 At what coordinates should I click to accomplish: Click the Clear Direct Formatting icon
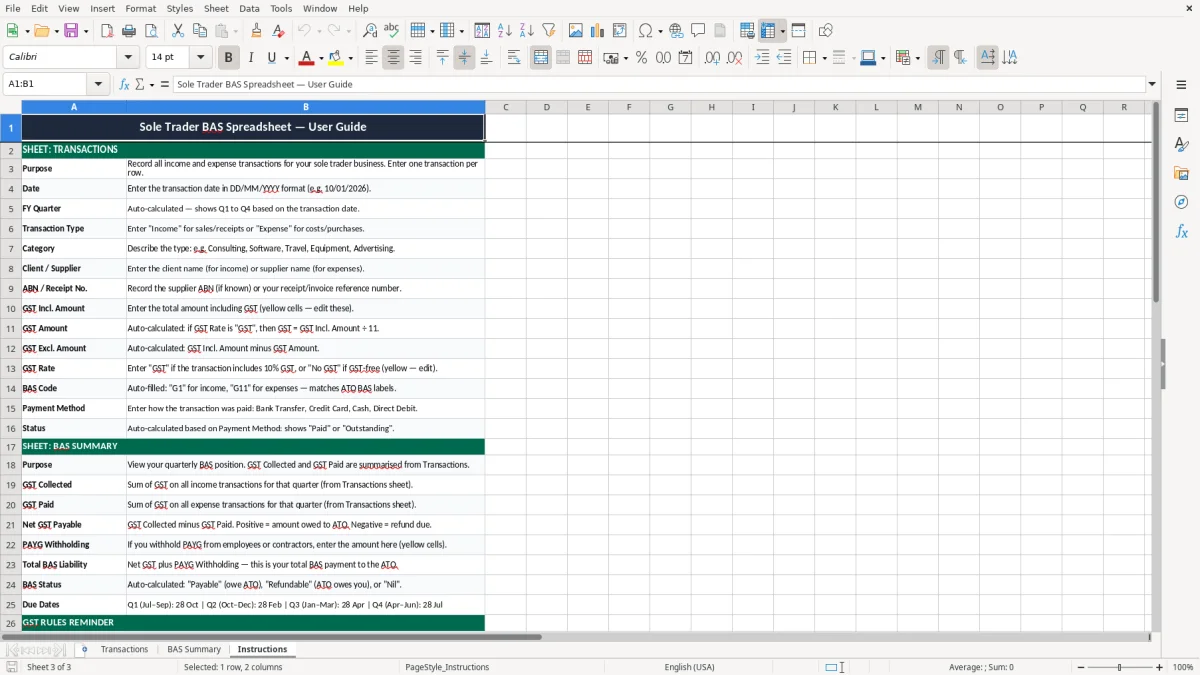[x=279, y=31]
